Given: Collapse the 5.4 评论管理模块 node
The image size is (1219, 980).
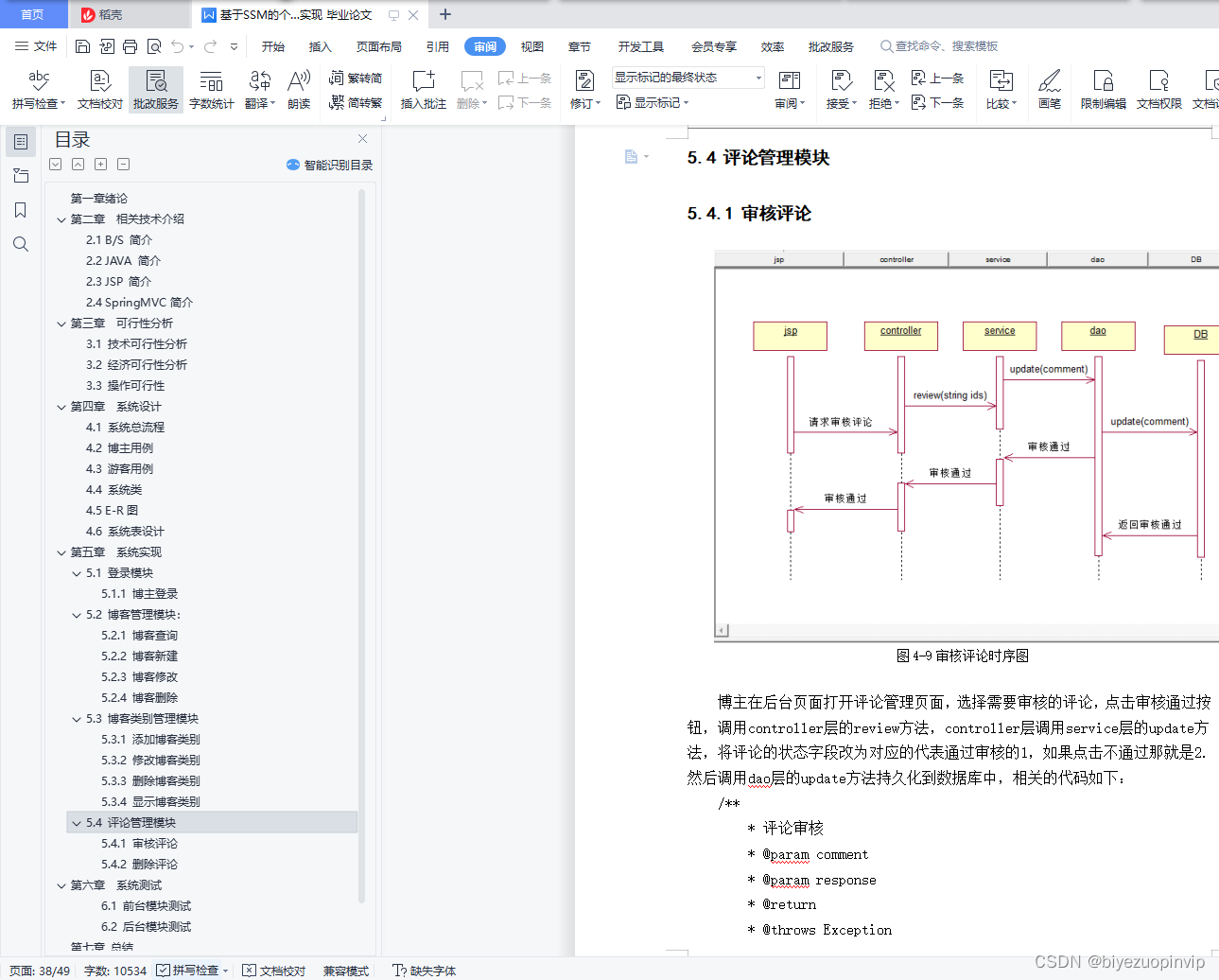Looking at the screenshot, I should pyautogui.click(x=77, y=823).
